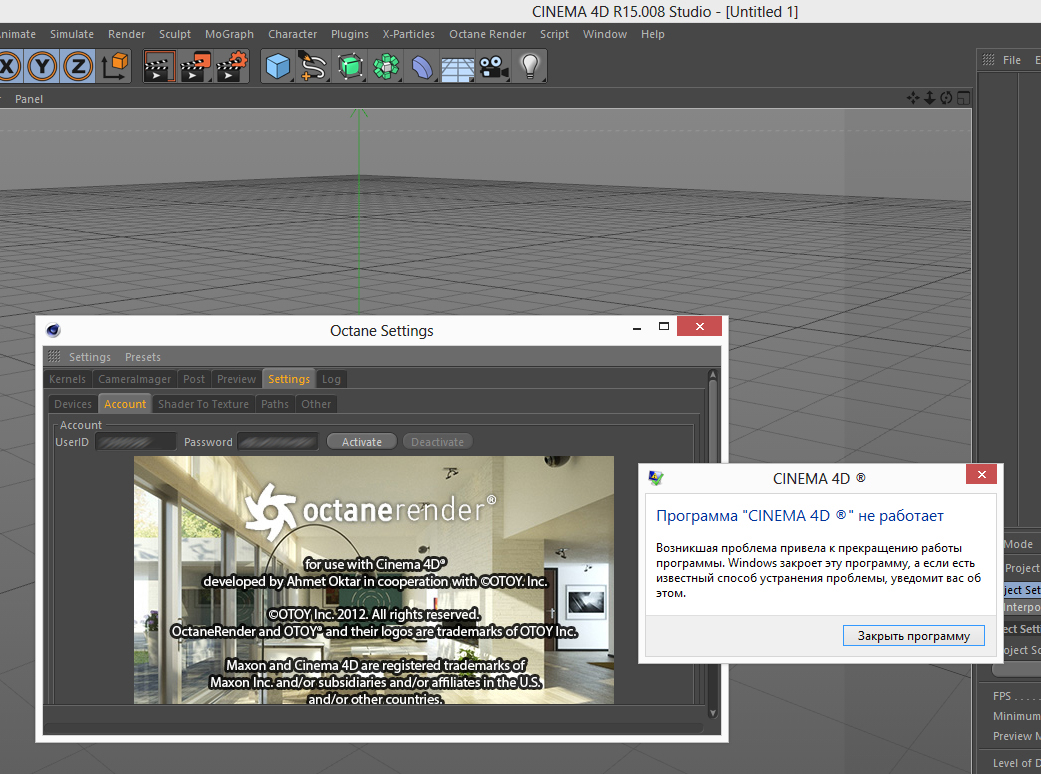
Task: Click the blue bend deformer icon
Action: coord(422,66)
